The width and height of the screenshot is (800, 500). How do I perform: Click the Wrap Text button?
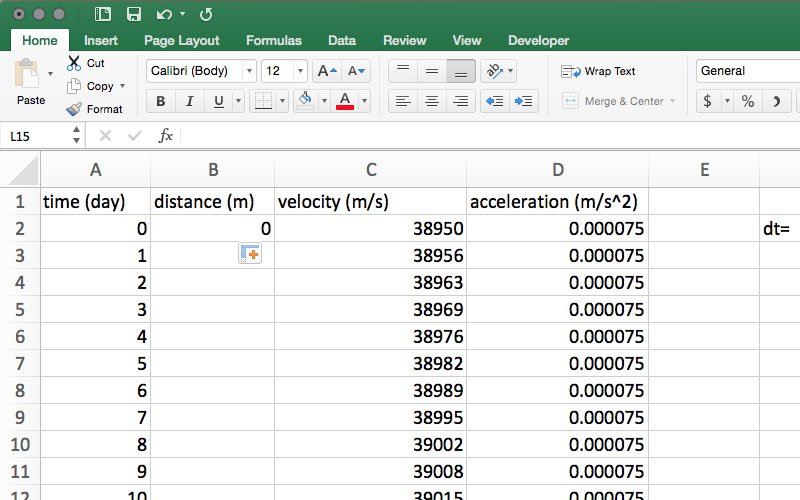click(599, 71)
